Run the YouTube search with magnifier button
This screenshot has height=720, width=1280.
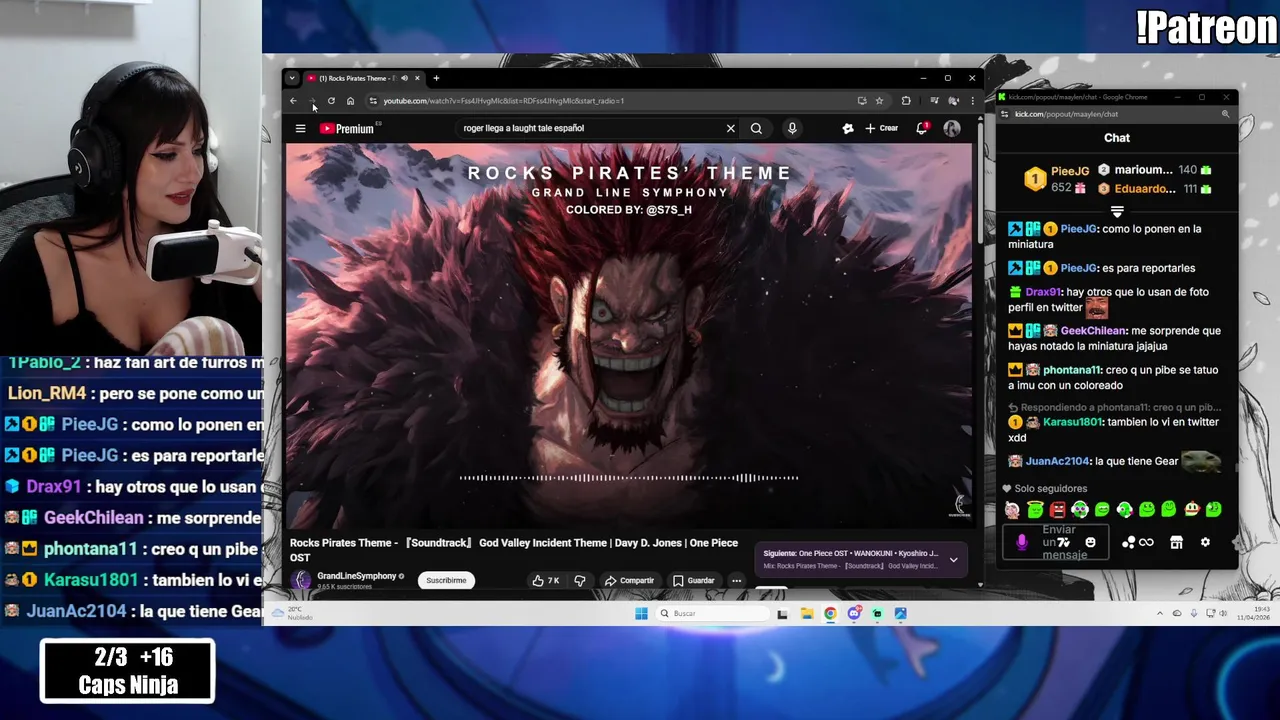[x=756, y=128]
